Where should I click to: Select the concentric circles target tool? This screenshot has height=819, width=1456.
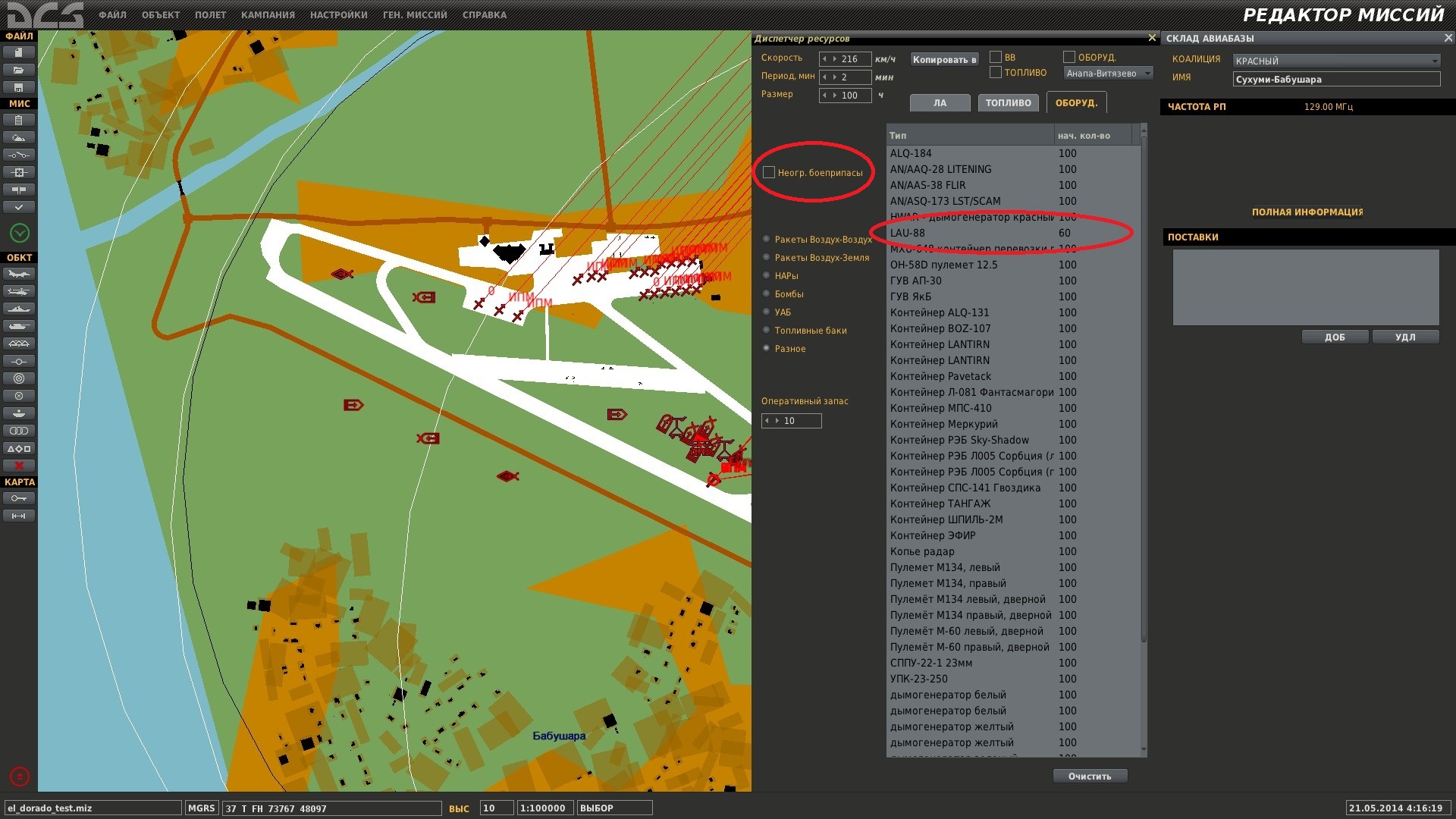[x=19, y=378]
